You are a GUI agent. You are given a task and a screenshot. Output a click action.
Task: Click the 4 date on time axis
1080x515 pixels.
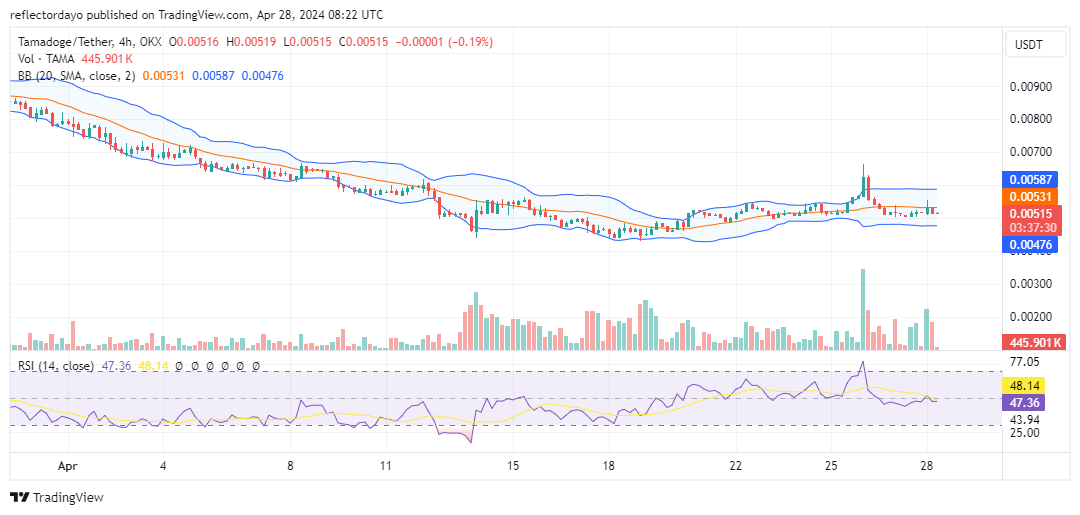[x=163, y=465]
